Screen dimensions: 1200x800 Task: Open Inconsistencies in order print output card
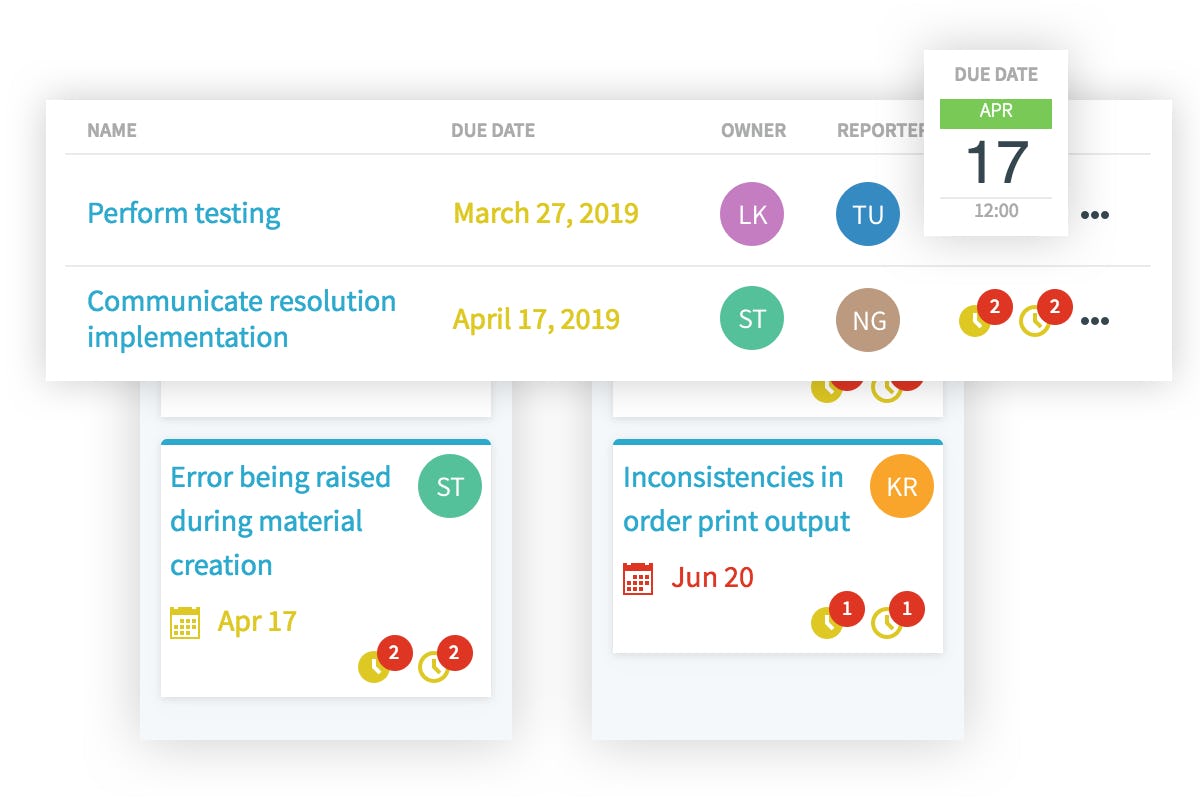(x=736, y=499)
